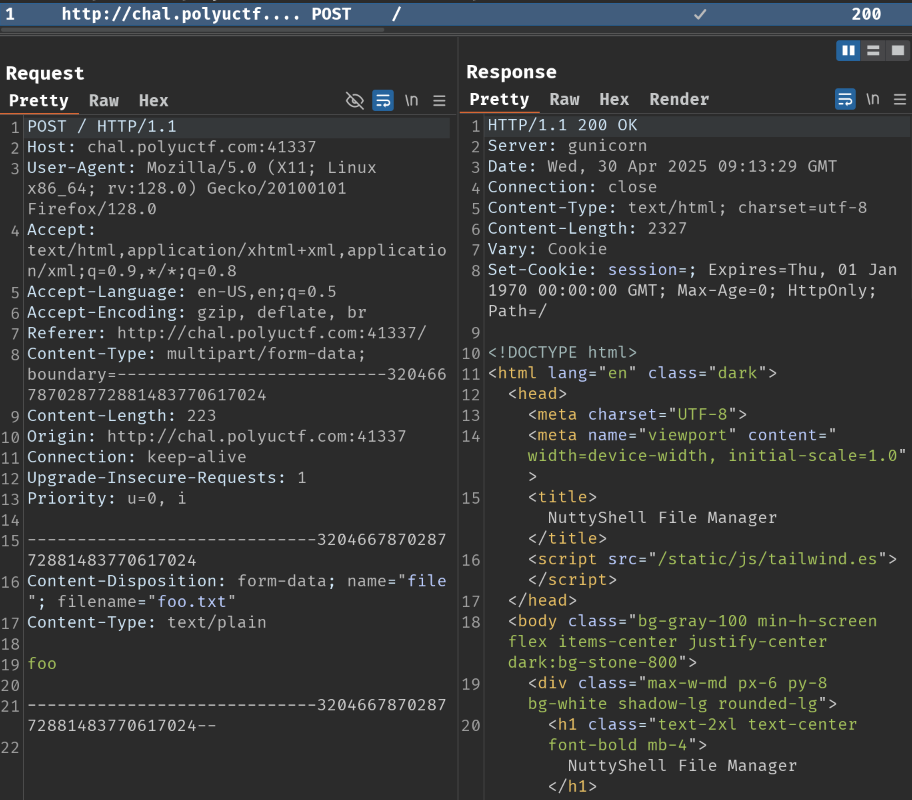This screenshot has width=912, height=800.
Task: Select history row 1 for chal.polyuctf POST
Action: tap(456, 14)
